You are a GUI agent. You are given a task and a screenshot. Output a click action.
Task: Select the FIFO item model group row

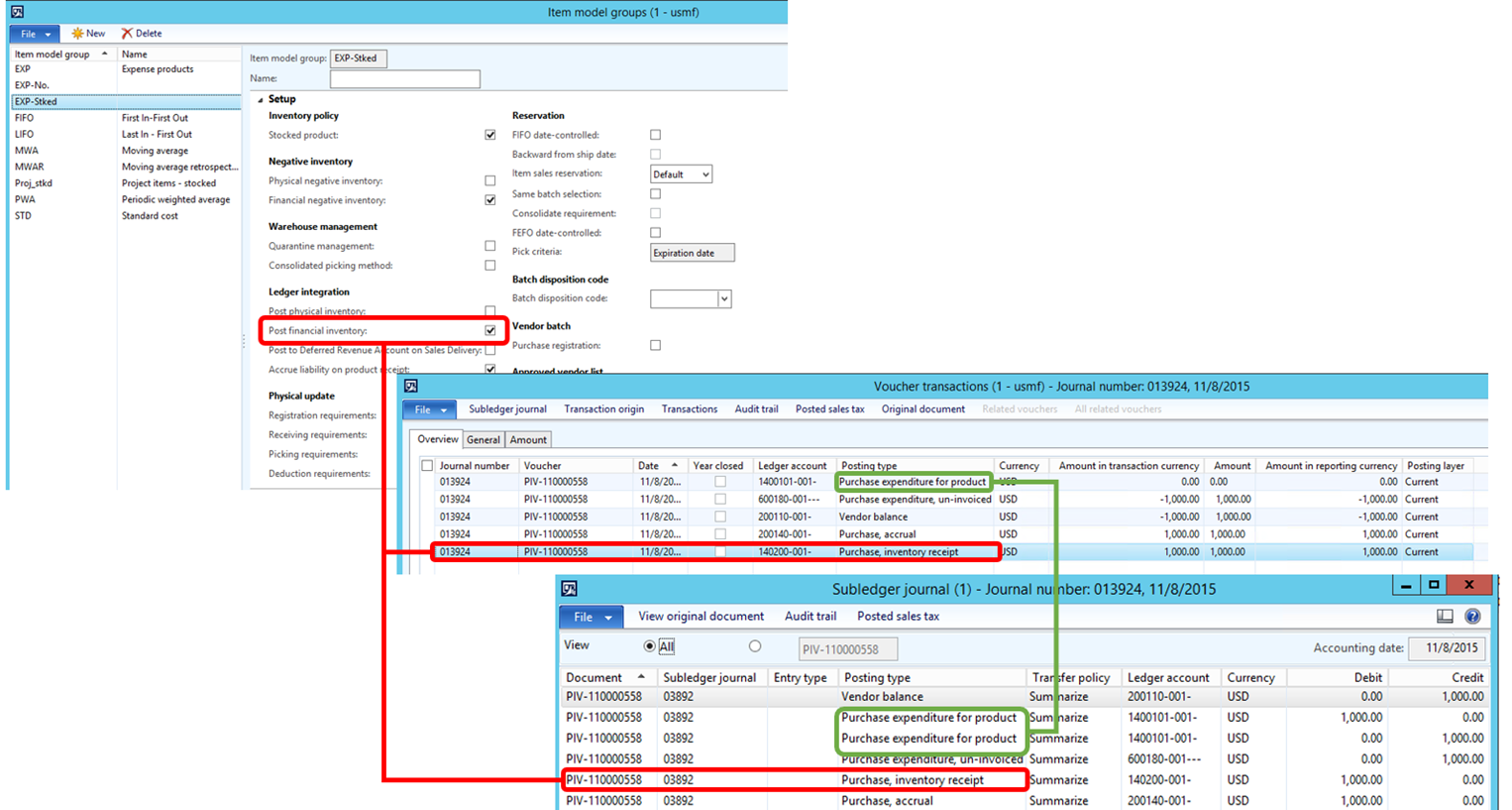(x=25, y=118)
